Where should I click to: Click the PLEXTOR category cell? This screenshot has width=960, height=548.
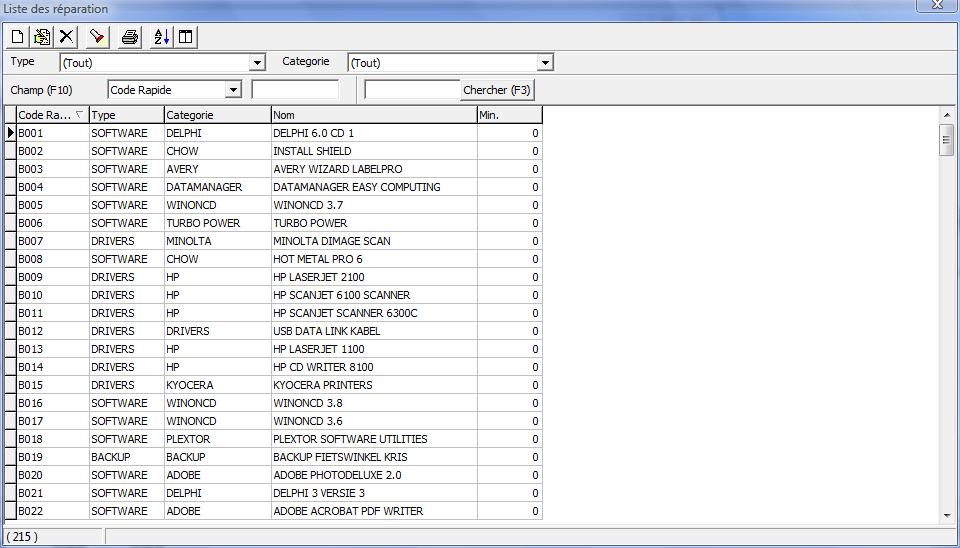(217, 439)
